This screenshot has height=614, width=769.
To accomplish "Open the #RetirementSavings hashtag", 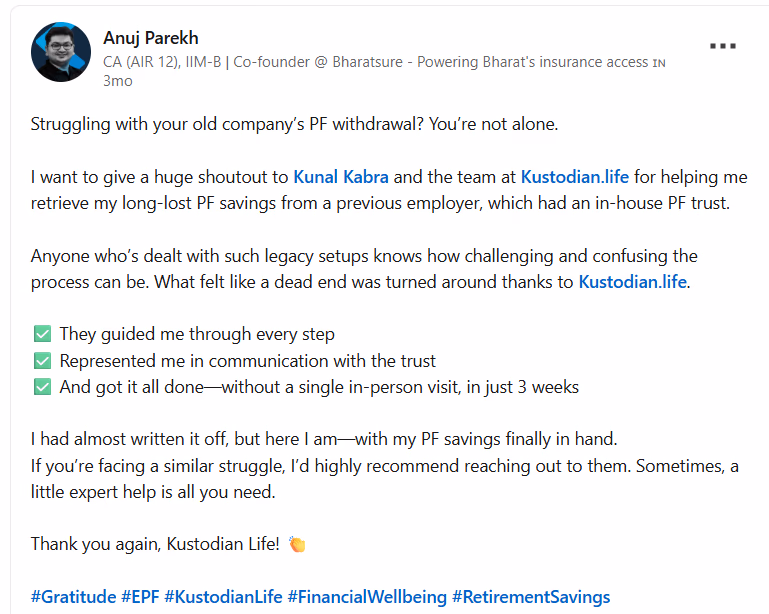I will coord(531,597).
